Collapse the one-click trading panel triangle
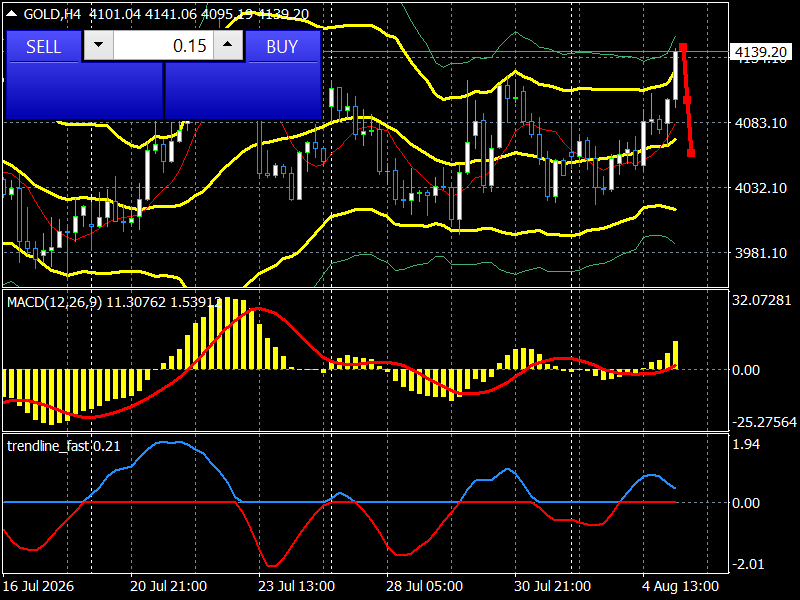 point(12,14)
